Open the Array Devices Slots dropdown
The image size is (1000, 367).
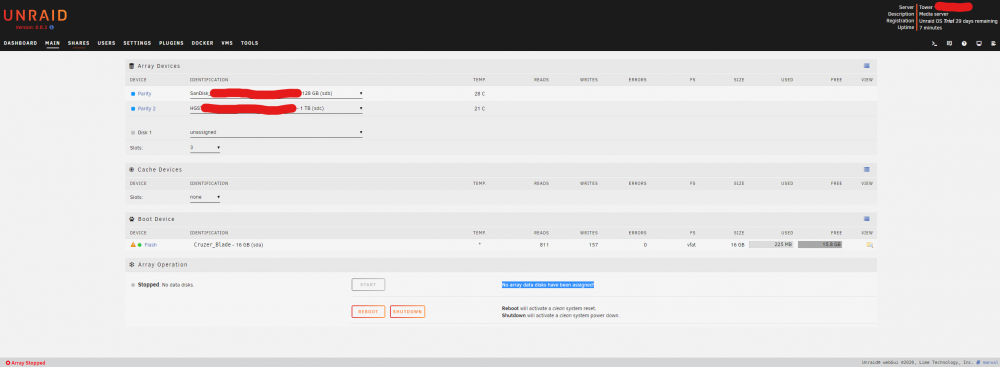point(205,147)
